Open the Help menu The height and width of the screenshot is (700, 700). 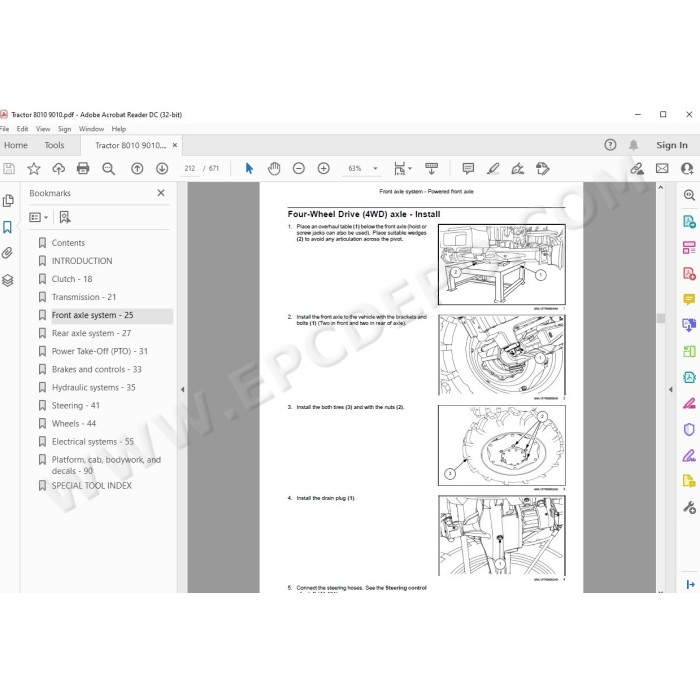tap(119, 129)
